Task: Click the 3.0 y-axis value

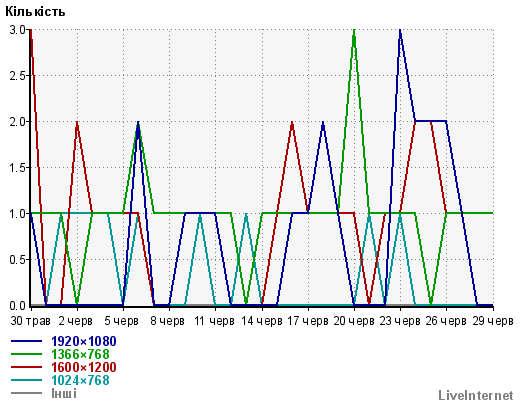Action: 17,30
